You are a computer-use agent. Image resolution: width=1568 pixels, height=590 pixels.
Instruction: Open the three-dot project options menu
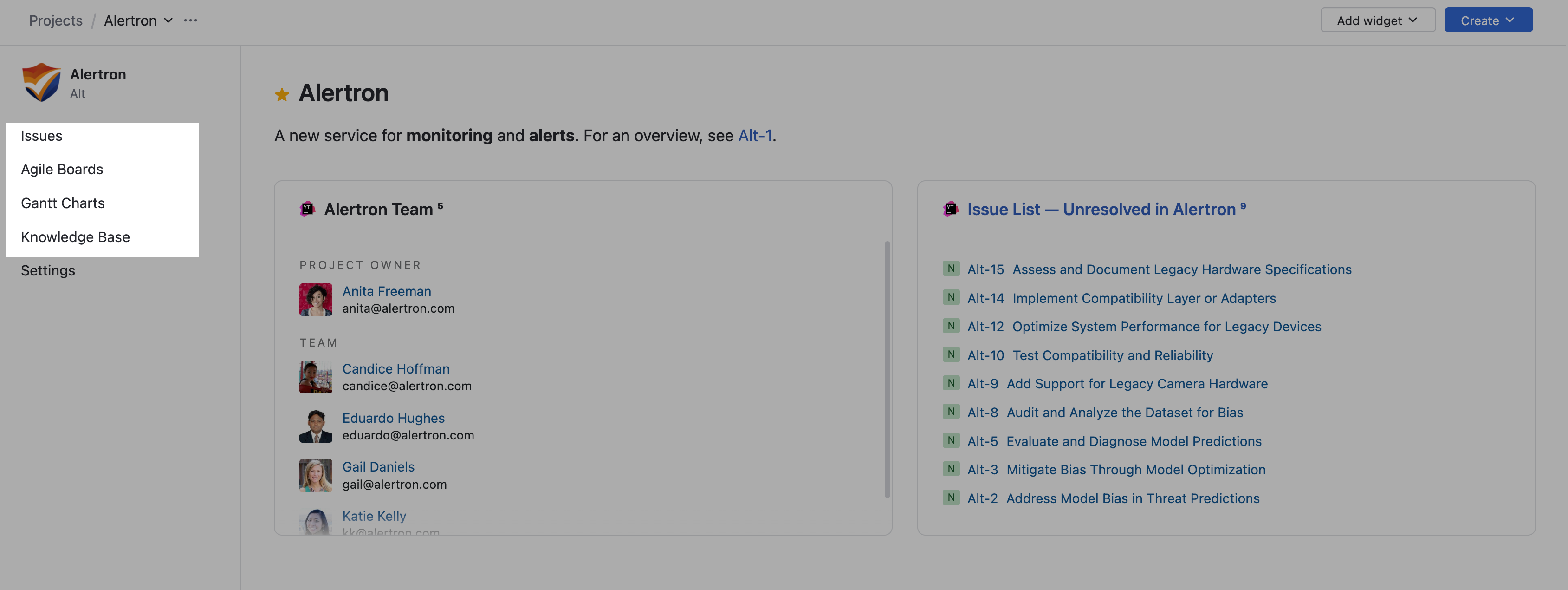click(x=190, y=20)
